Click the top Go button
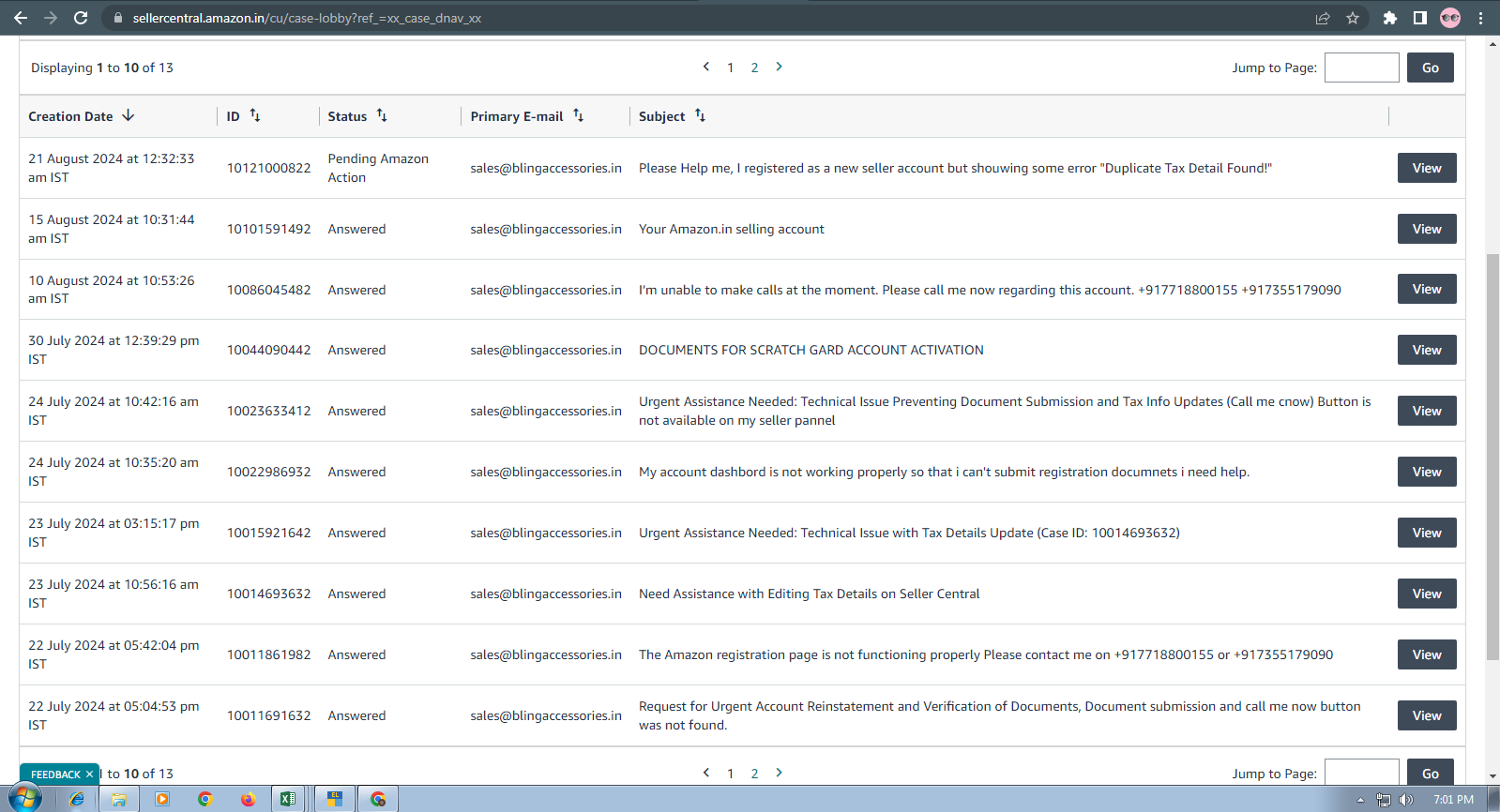 click(x=1431, y=68)
